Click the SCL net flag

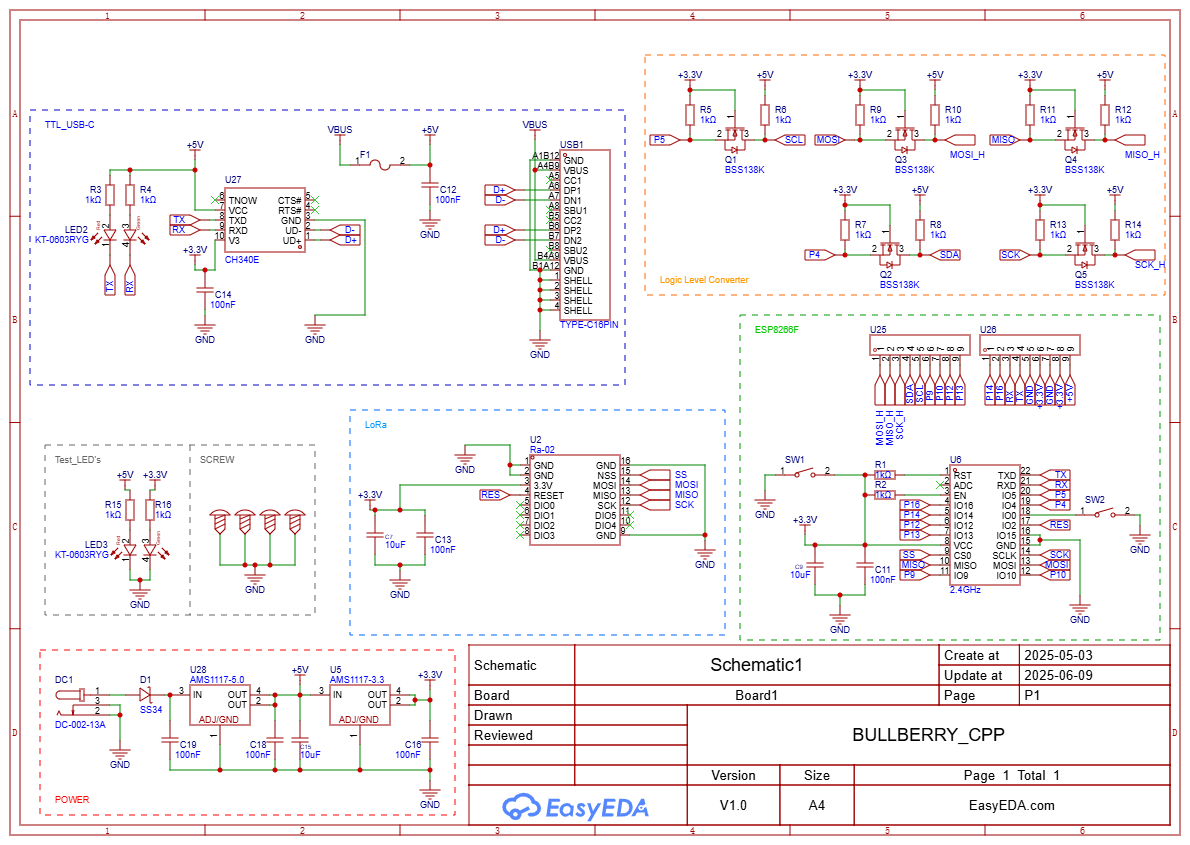pyautogui.click(x=791, y=140)
